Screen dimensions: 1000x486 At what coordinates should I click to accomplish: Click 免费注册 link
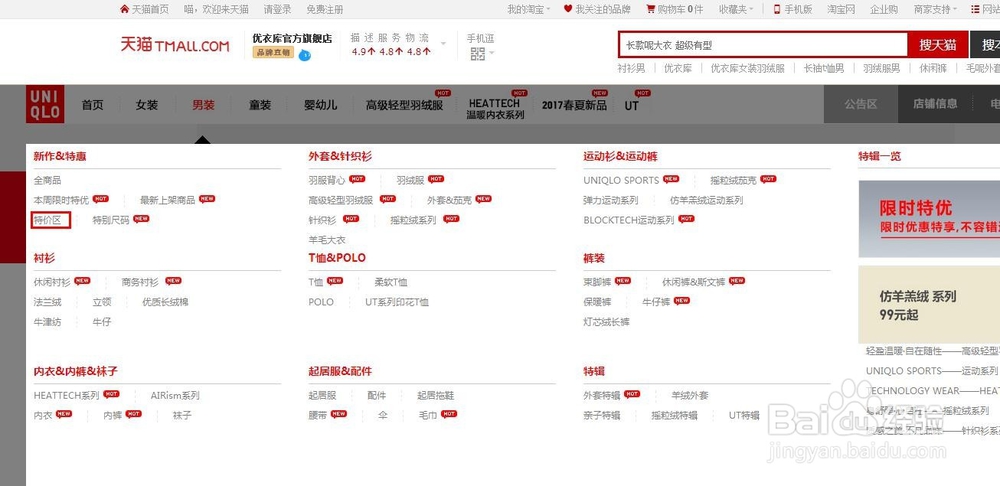click(x=325, y=9)
